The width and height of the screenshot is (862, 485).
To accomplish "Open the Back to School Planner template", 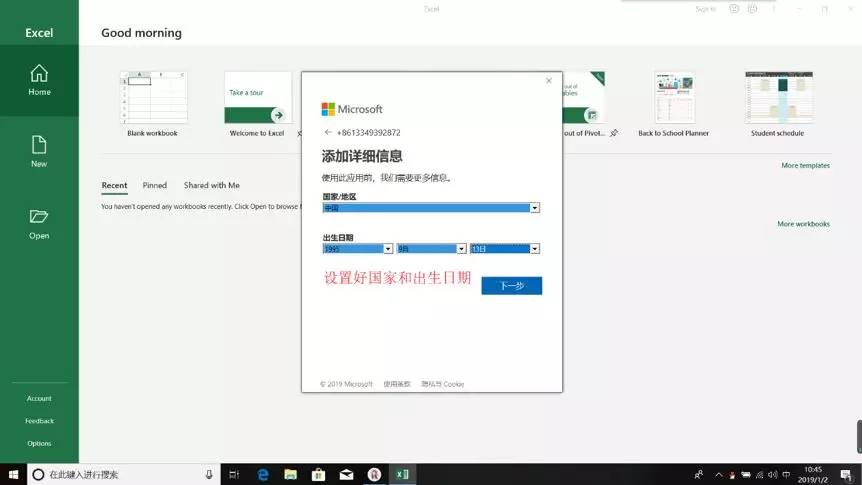I will [673, 104].
